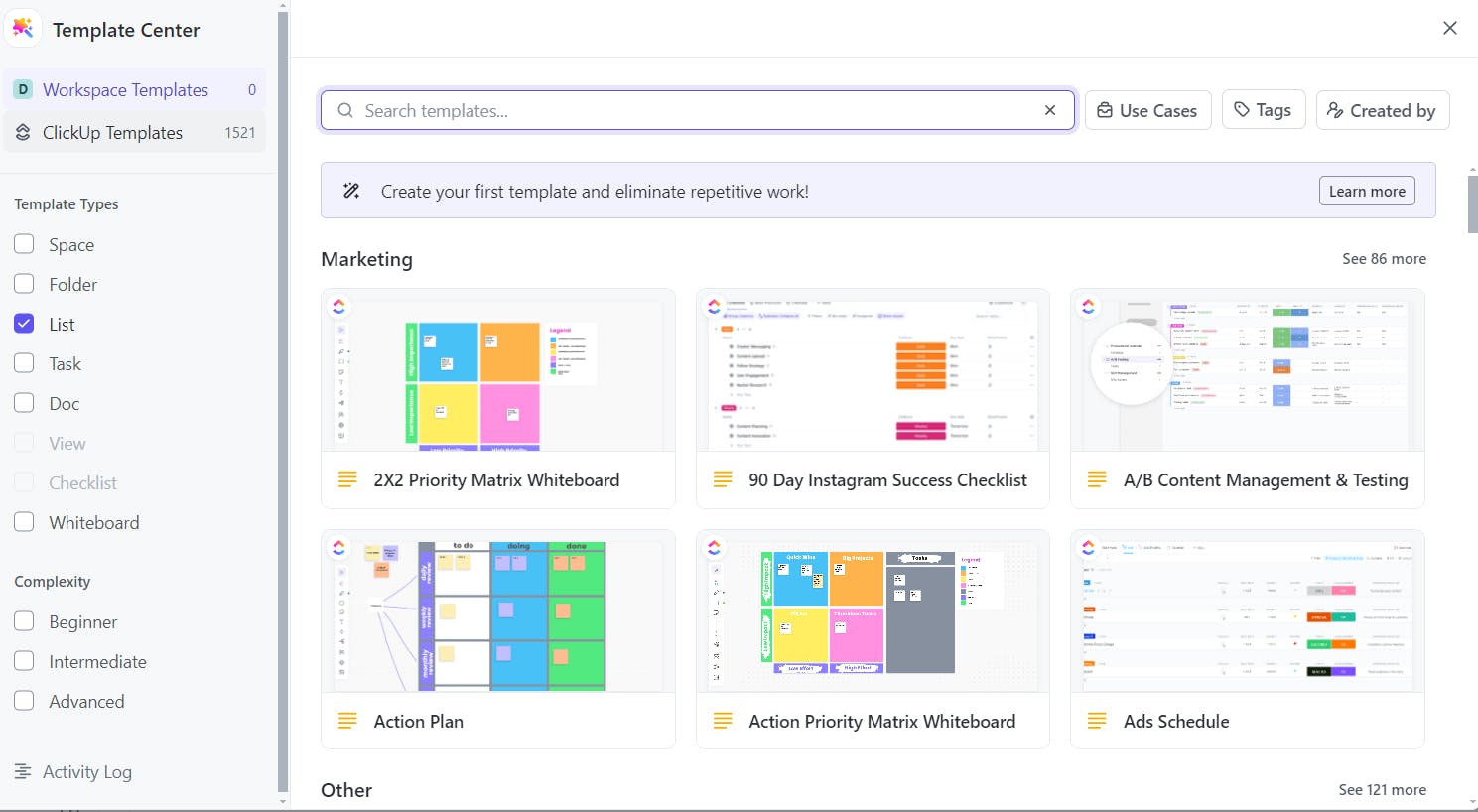Clear the search field with the X icon
The width and height of the screenshot is (1478, 812).
pos(1050,110)
